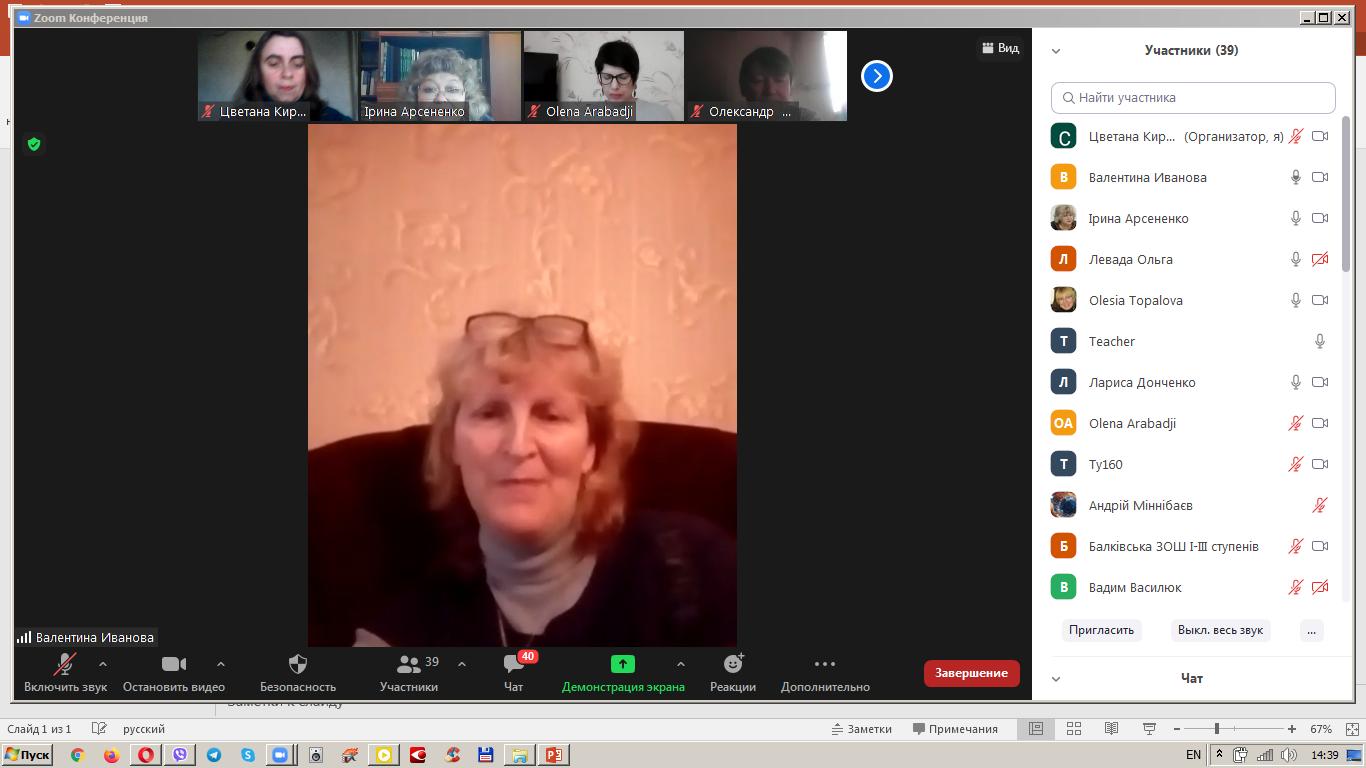The image size is (1366, 768).
Task: Click the Пригласить button
Action: 1101,630
